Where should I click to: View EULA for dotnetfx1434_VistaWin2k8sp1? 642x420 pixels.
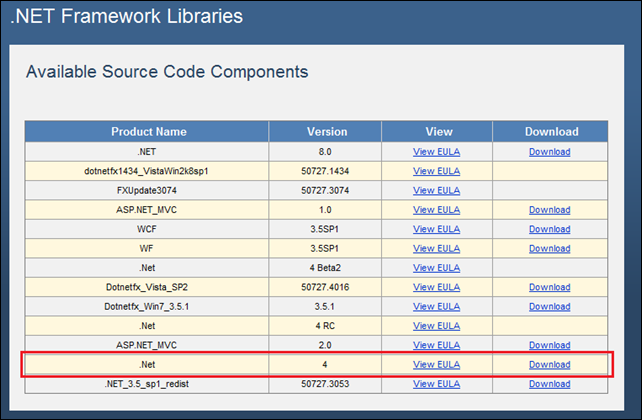tap(436, 171)
